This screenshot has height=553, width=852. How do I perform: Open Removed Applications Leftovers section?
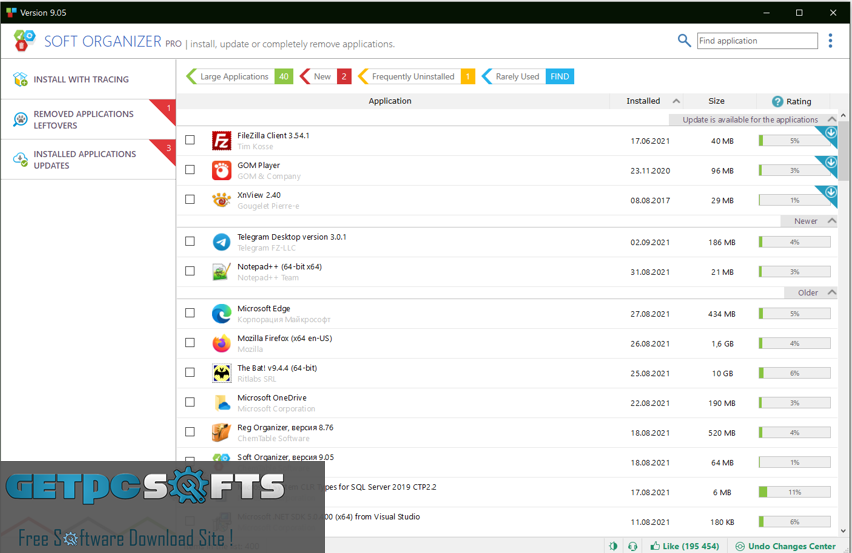[x=88, y=120]
